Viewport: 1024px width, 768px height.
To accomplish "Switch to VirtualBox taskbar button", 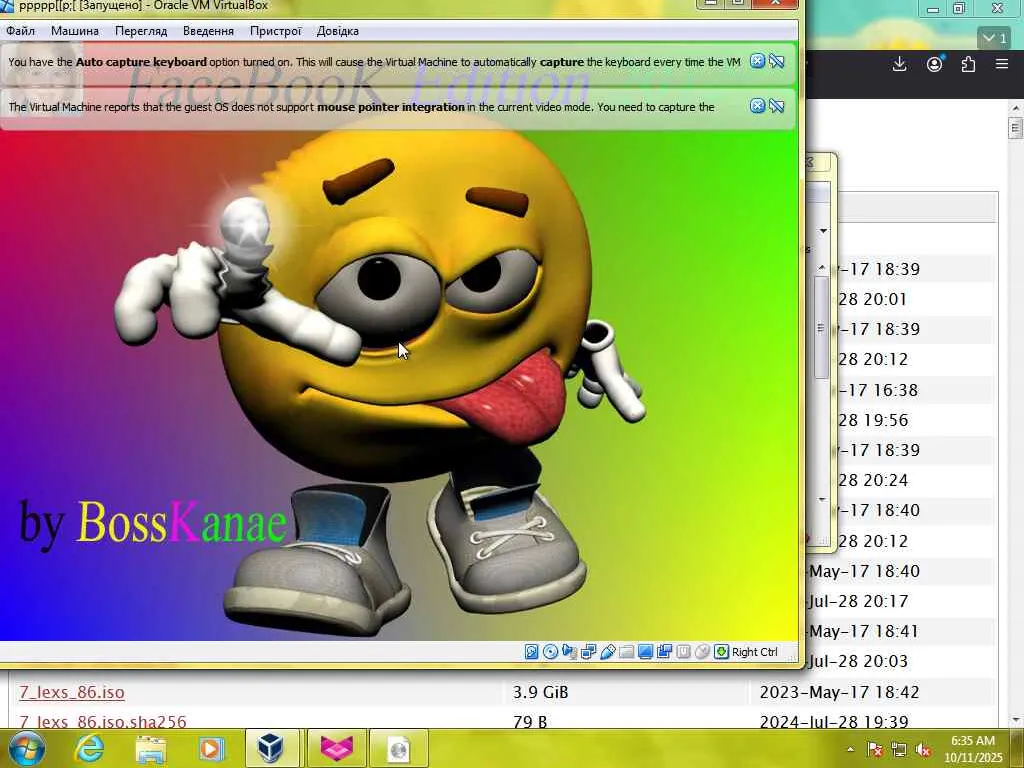I will coord(272,748).
